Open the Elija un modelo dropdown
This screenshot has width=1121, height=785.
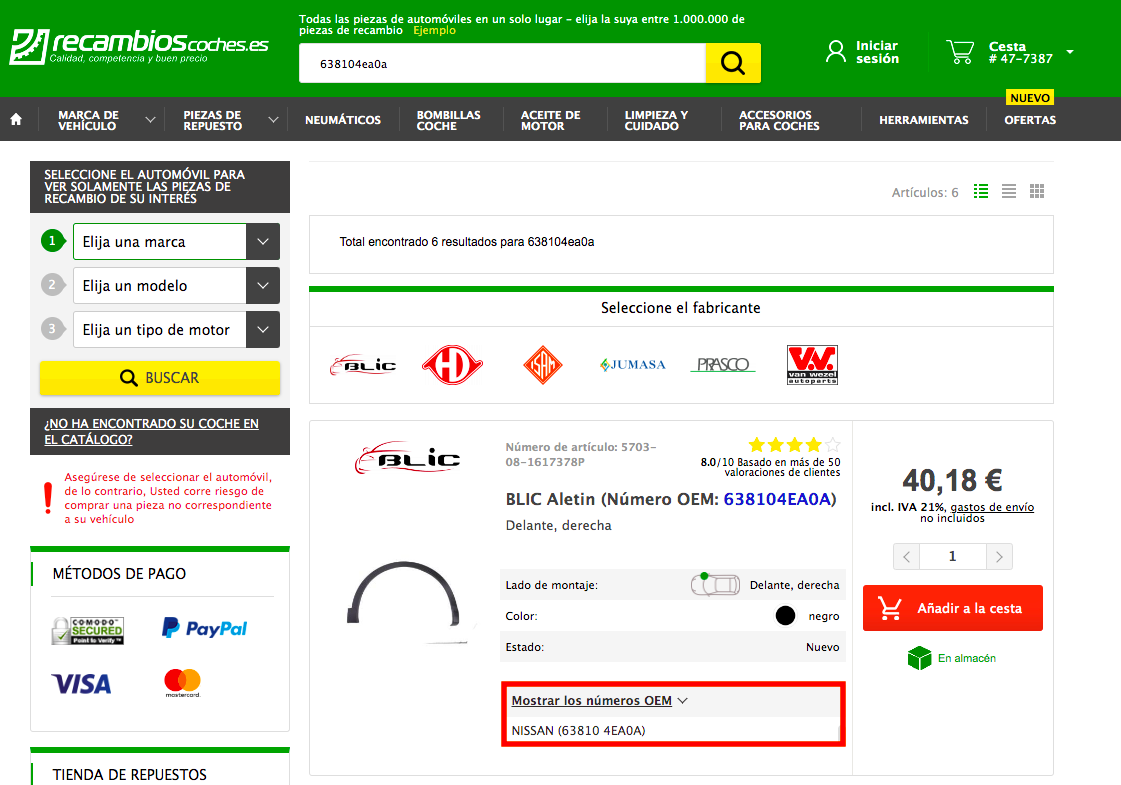pyautogui.click(x=176, y=285)
